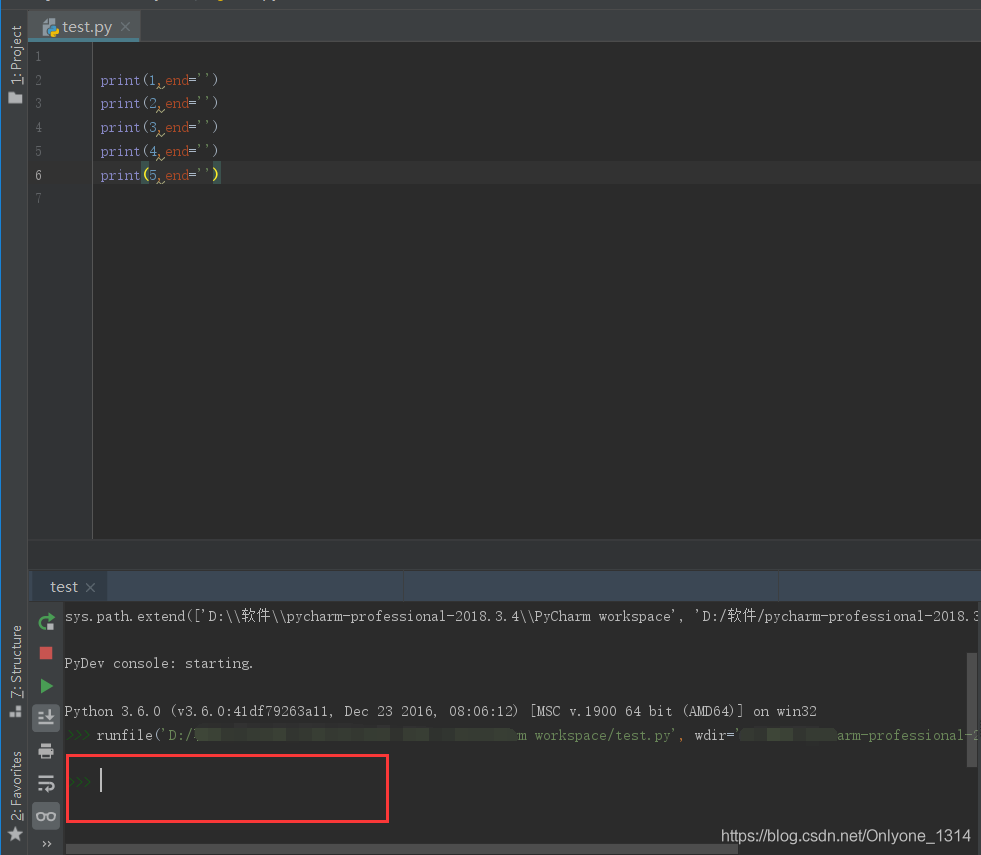Viewport: 981px width, 855px height.
Task: Click the console horizontal scrollbar
Action: click(x=400, y=848)
